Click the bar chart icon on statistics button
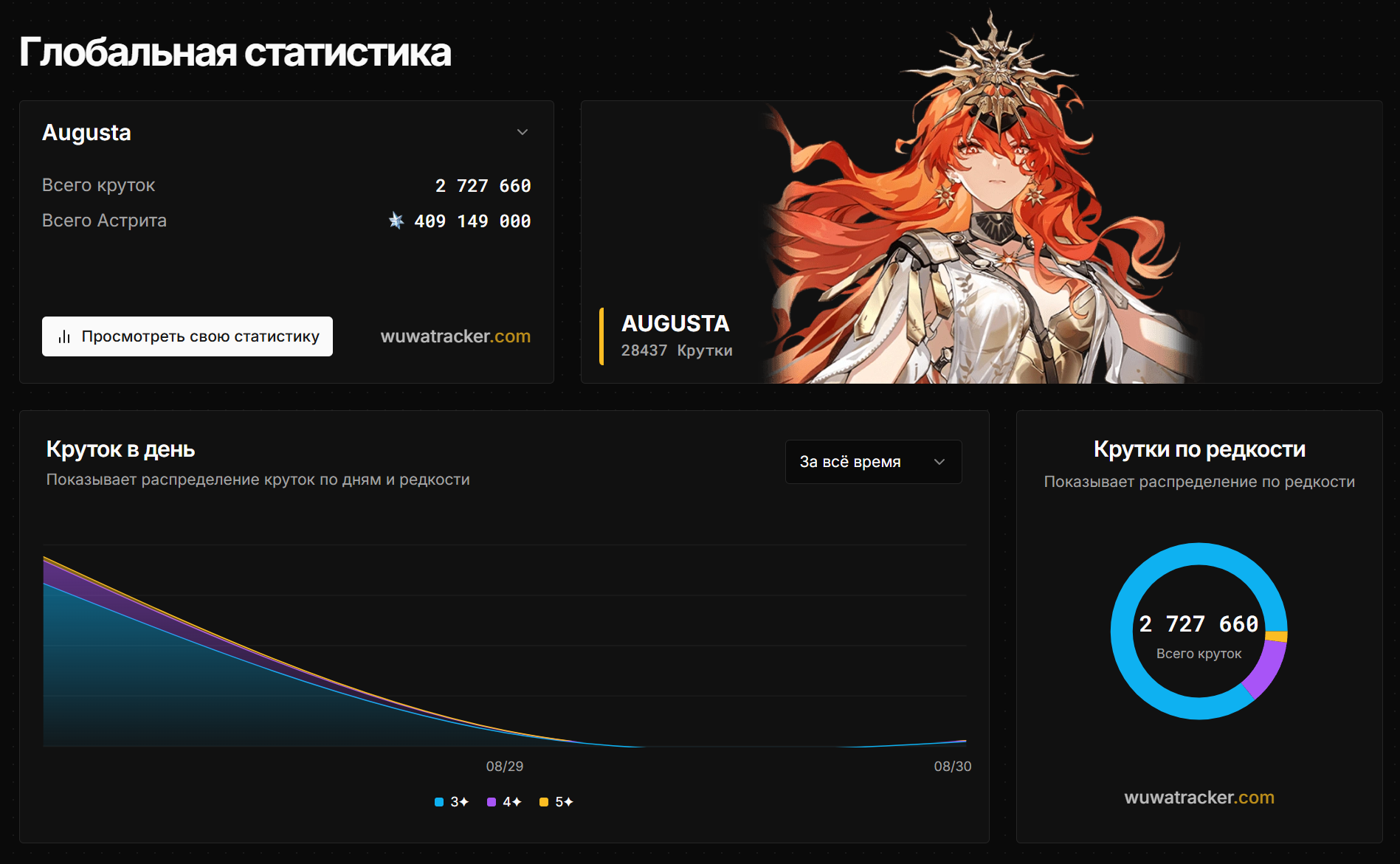 tap(64, 336)
